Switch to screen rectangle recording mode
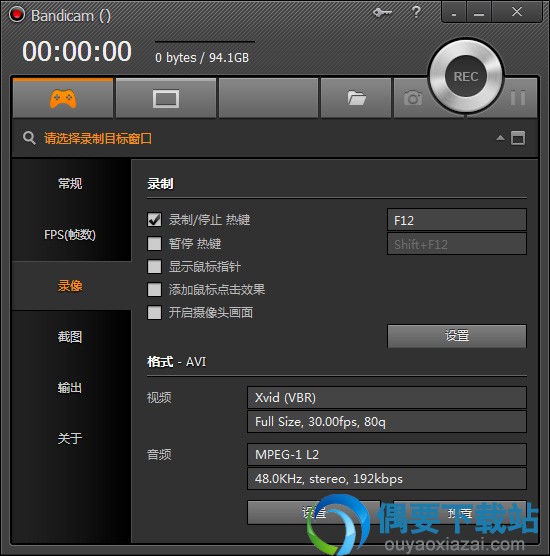Viewport: 550px width, 556px height. (166, 99)
